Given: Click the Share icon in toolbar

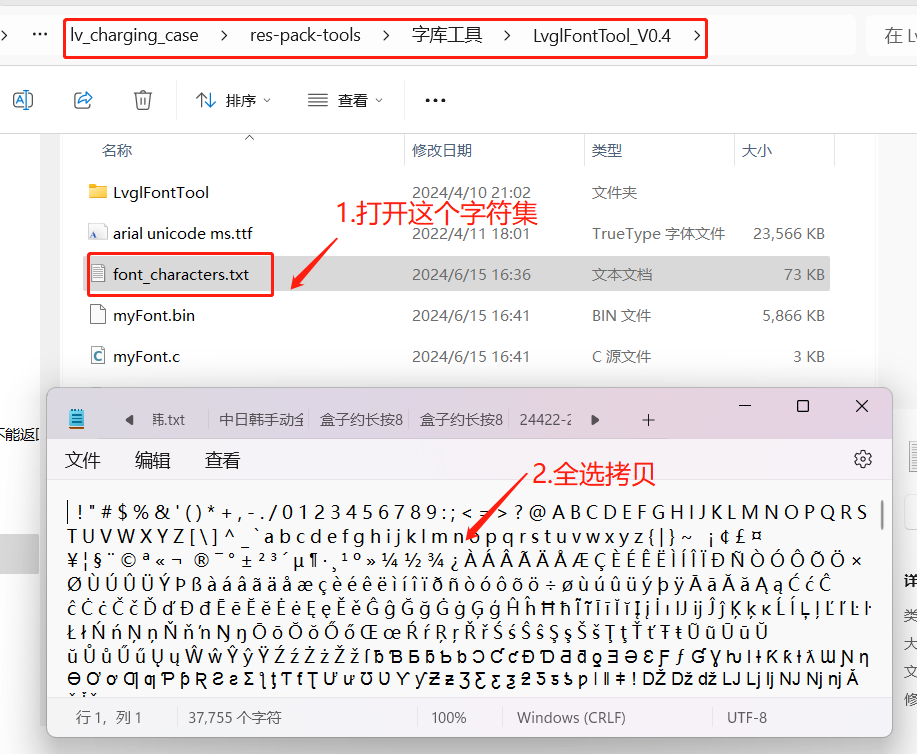Looking at the screenshot, I should pos(83,100).
